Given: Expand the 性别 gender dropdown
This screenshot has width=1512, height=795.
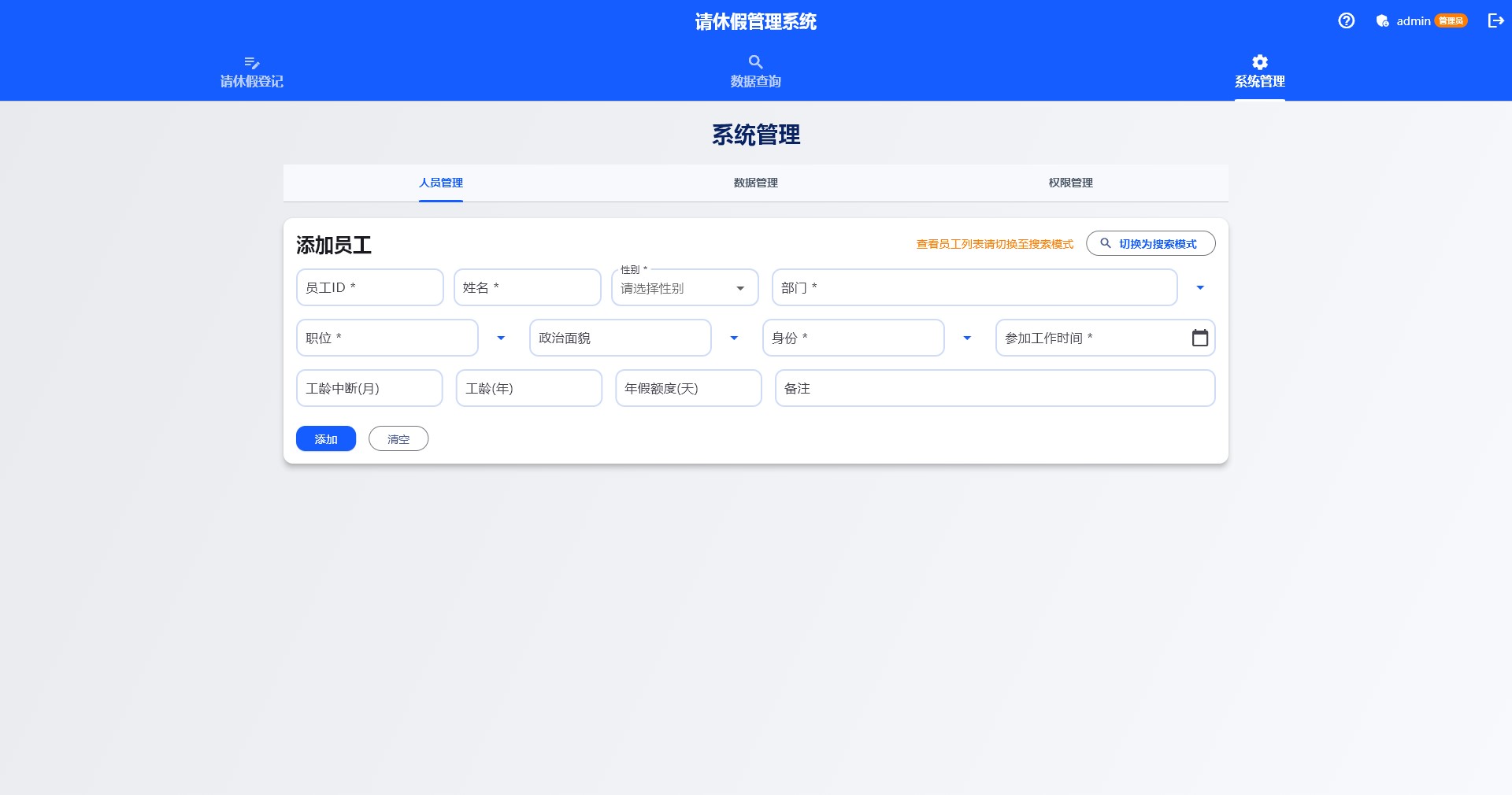Looking at the screenshot, I should tap(739, 287).
